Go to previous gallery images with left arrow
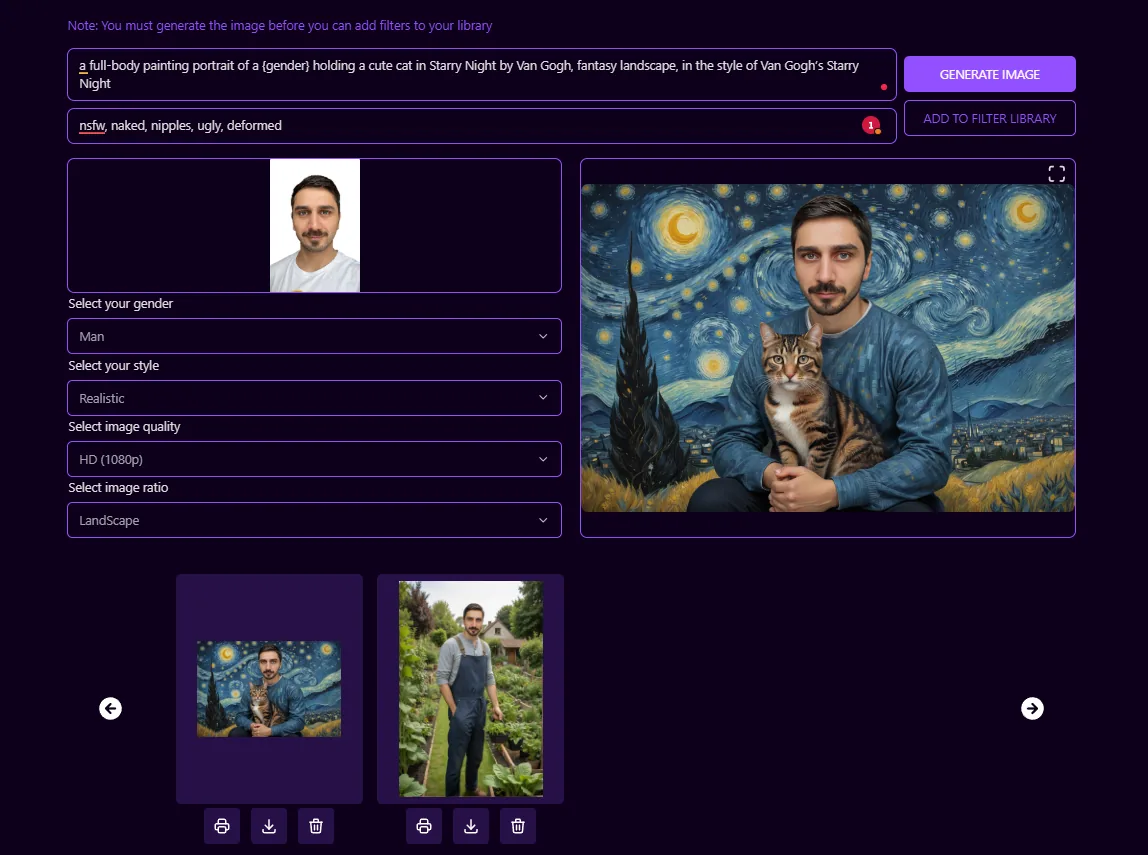This screenshot has height=855, width=1148. pyautogui.click(x=111, y=708)
